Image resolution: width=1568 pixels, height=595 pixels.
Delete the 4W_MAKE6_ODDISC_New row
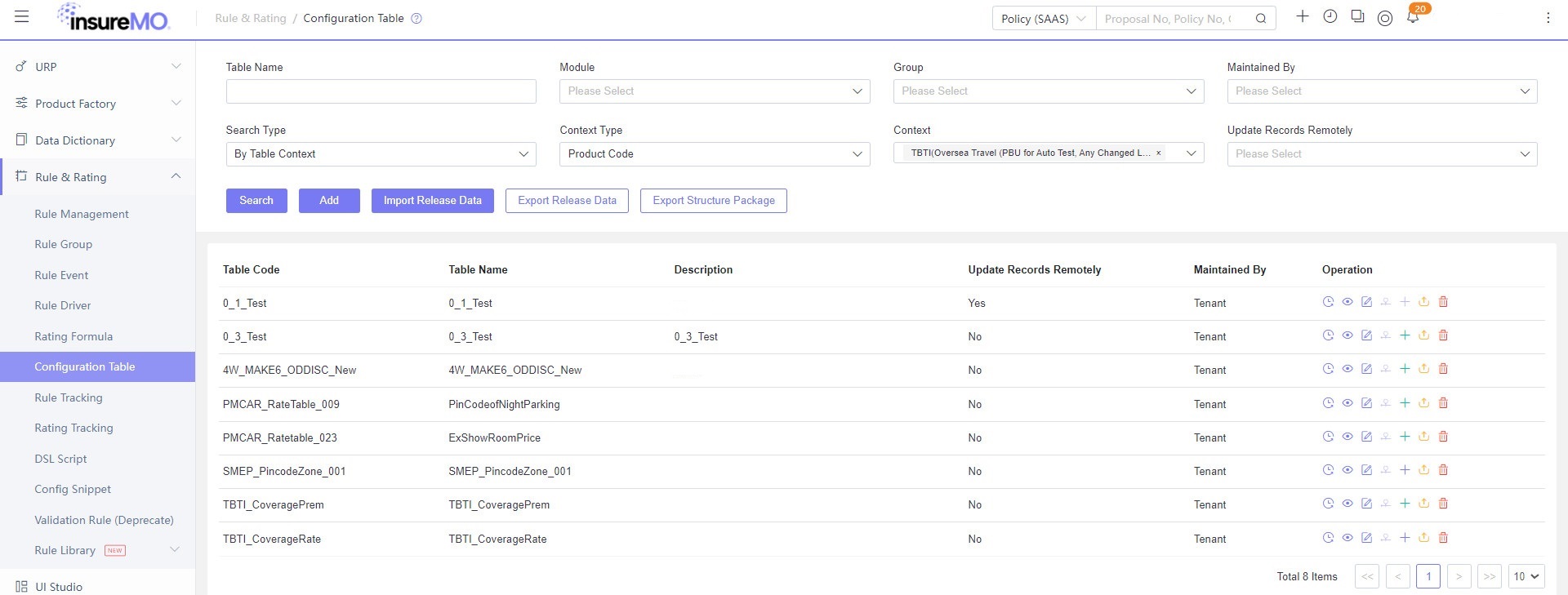[x=1443, y=369]
